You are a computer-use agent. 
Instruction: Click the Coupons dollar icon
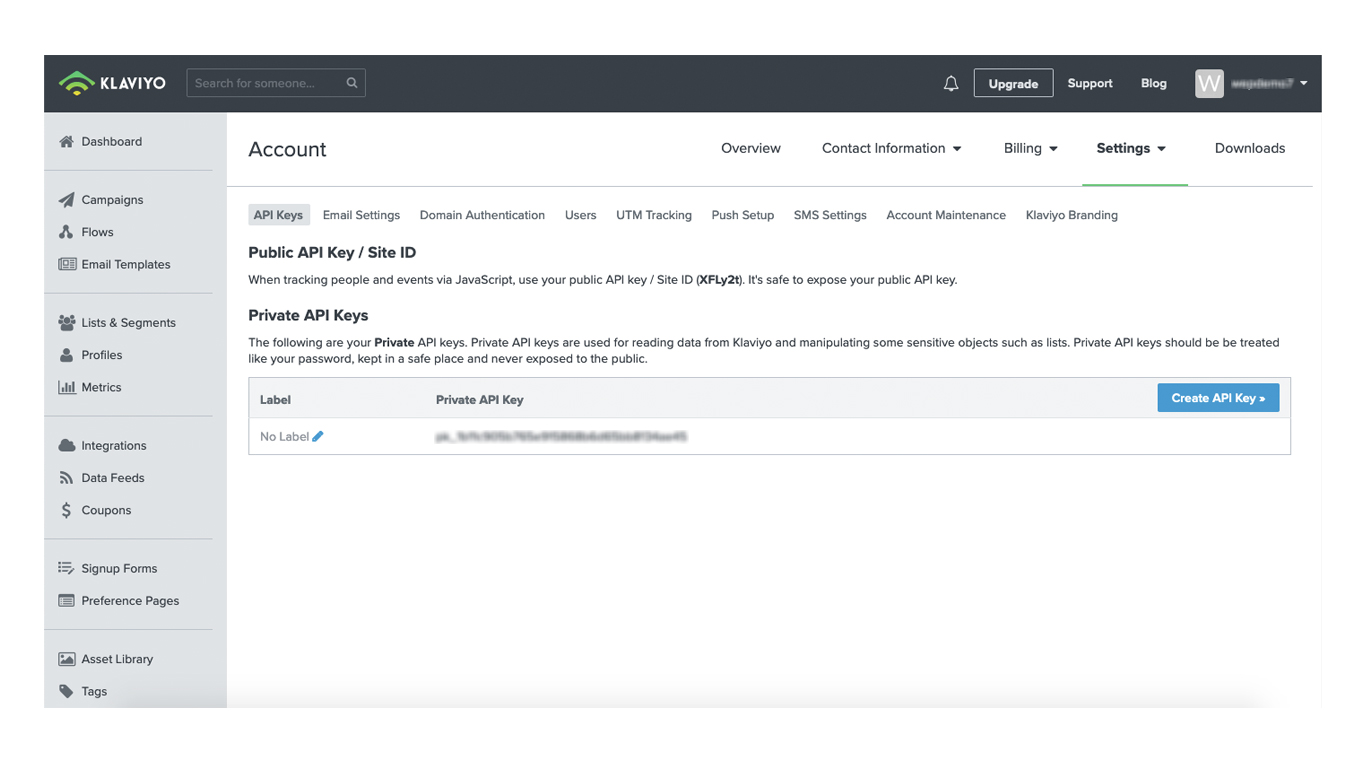(x=67, y=510)
